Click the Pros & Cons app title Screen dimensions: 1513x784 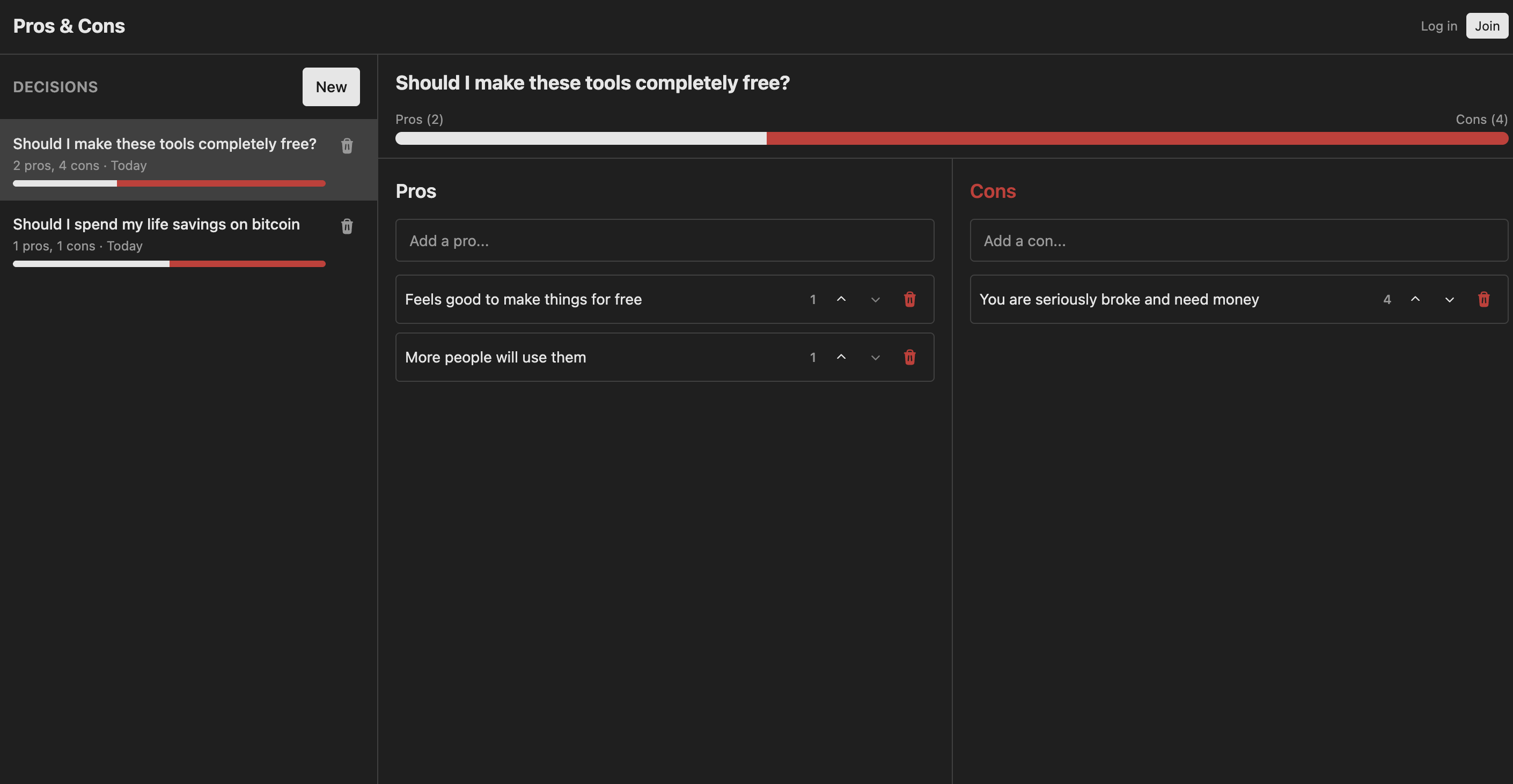(x=69, y=26)
